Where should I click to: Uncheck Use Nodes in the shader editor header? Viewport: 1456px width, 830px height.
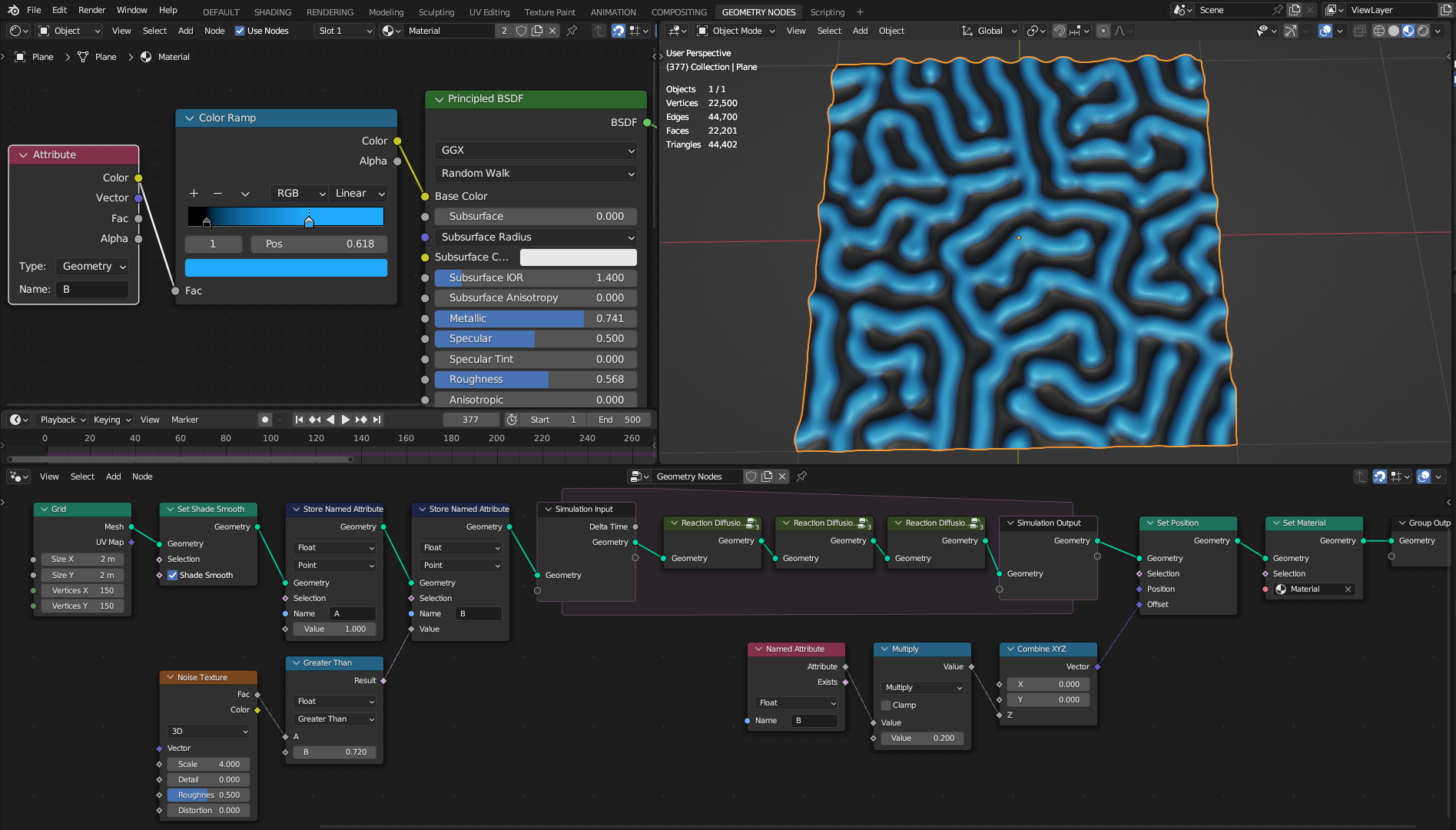[x=240, y=31]
